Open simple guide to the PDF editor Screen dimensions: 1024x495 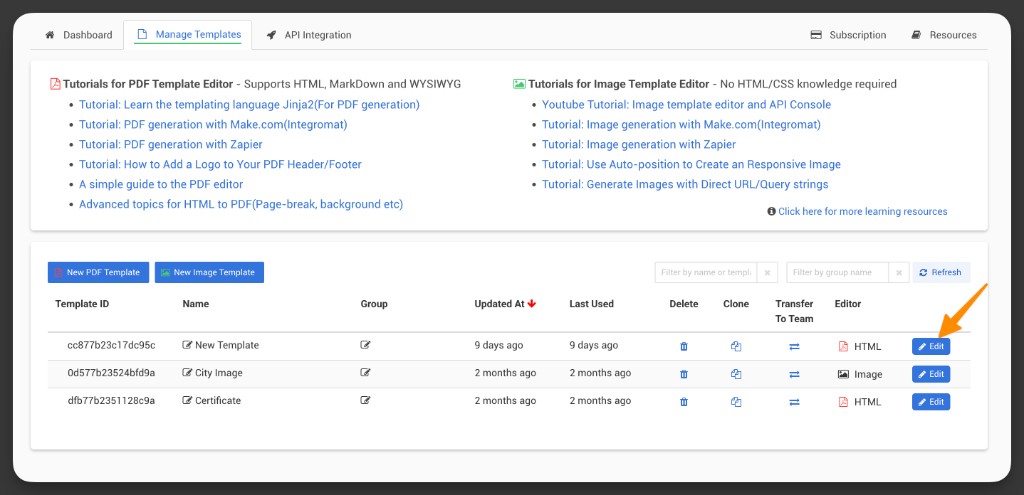[x=161, y=184]
